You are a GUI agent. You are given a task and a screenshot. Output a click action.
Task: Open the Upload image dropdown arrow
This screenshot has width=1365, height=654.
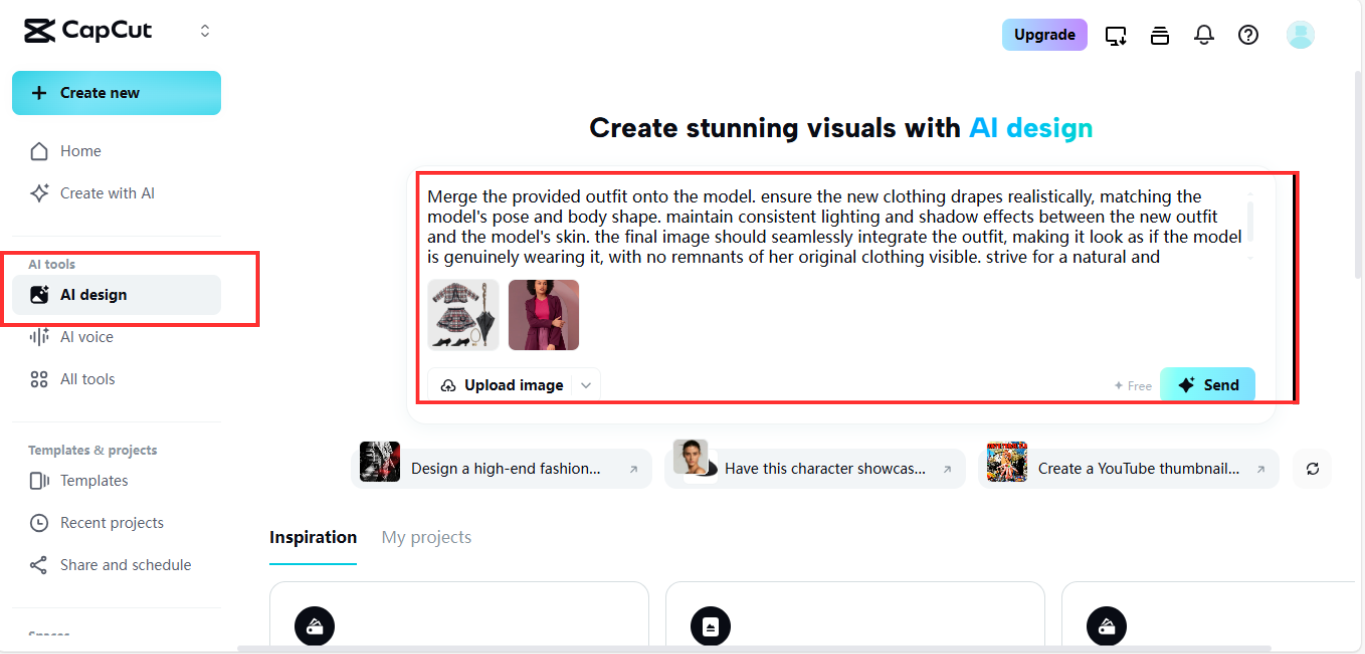586,384
